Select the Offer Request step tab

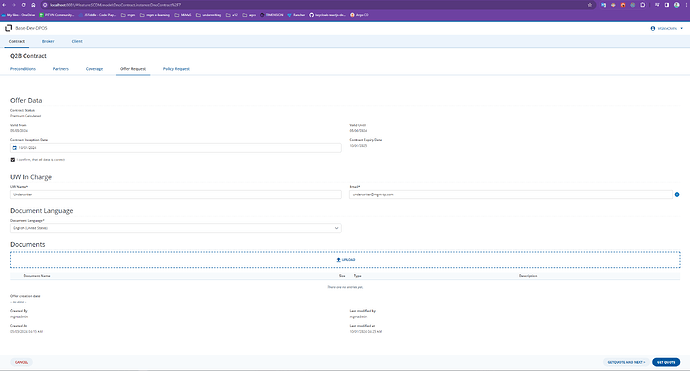click(x=133, y=69)
